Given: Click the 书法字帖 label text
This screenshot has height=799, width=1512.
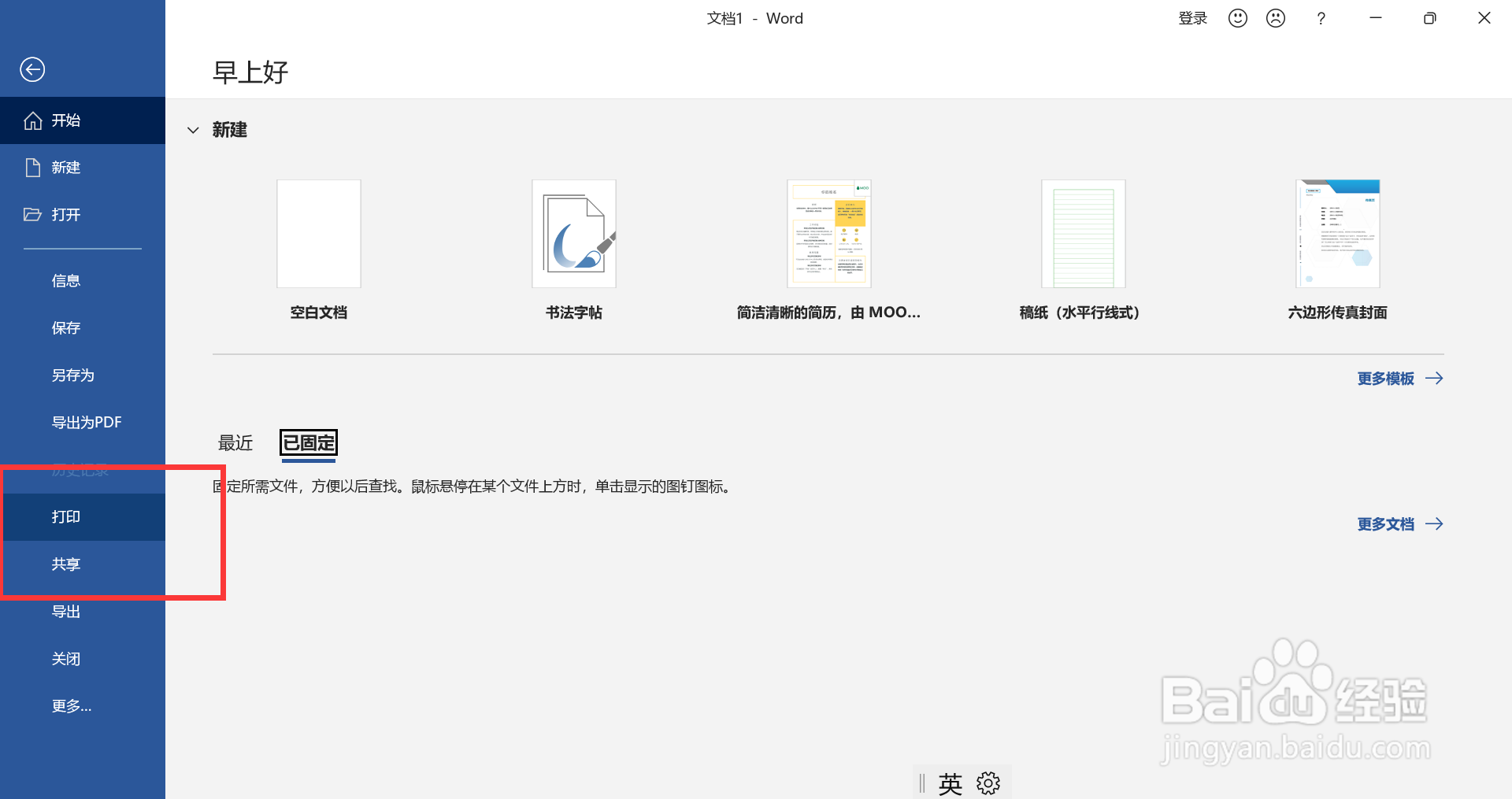Looking at the screenshot, I should (574, 313).
